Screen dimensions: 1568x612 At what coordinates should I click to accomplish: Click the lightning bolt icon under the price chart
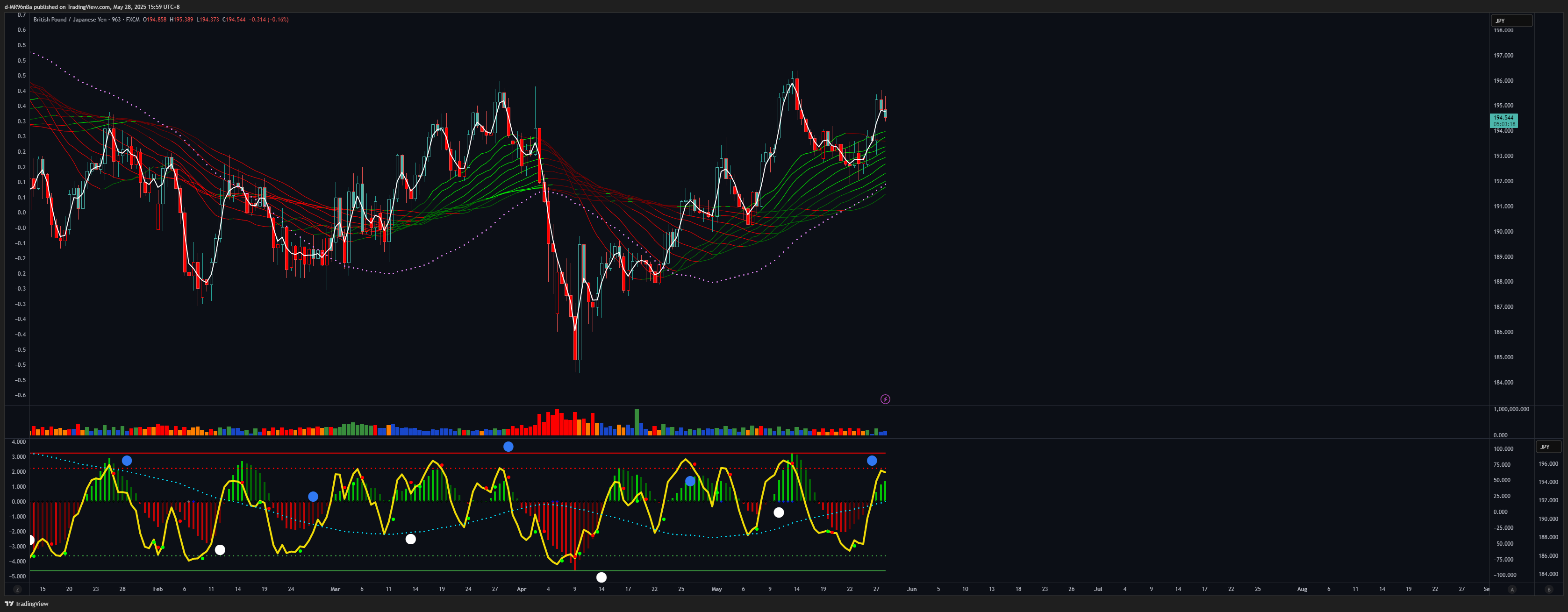[885, 399]
